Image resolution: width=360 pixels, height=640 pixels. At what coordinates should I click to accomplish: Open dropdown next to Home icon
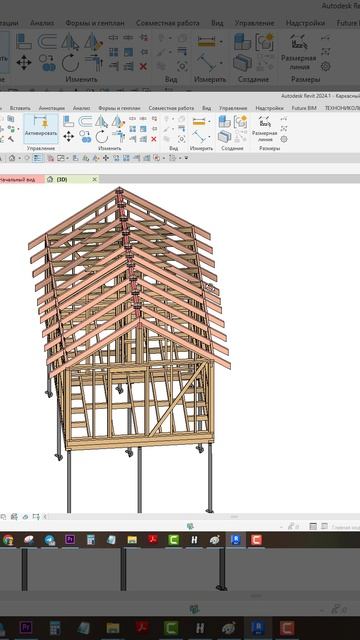click(19, 158)
